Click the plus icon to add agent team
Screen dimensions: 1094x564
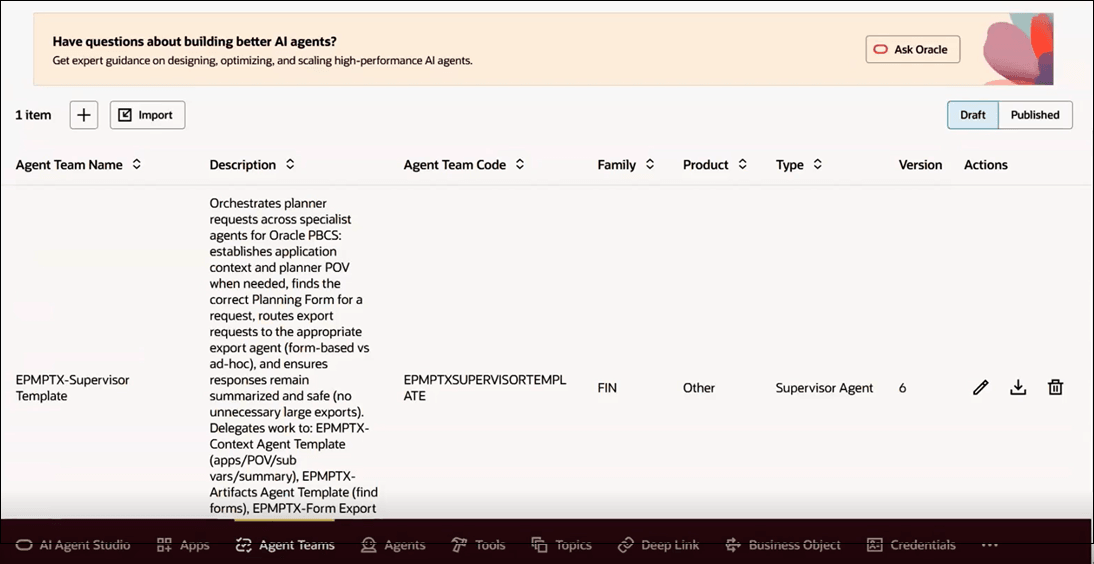coord(84,115)
